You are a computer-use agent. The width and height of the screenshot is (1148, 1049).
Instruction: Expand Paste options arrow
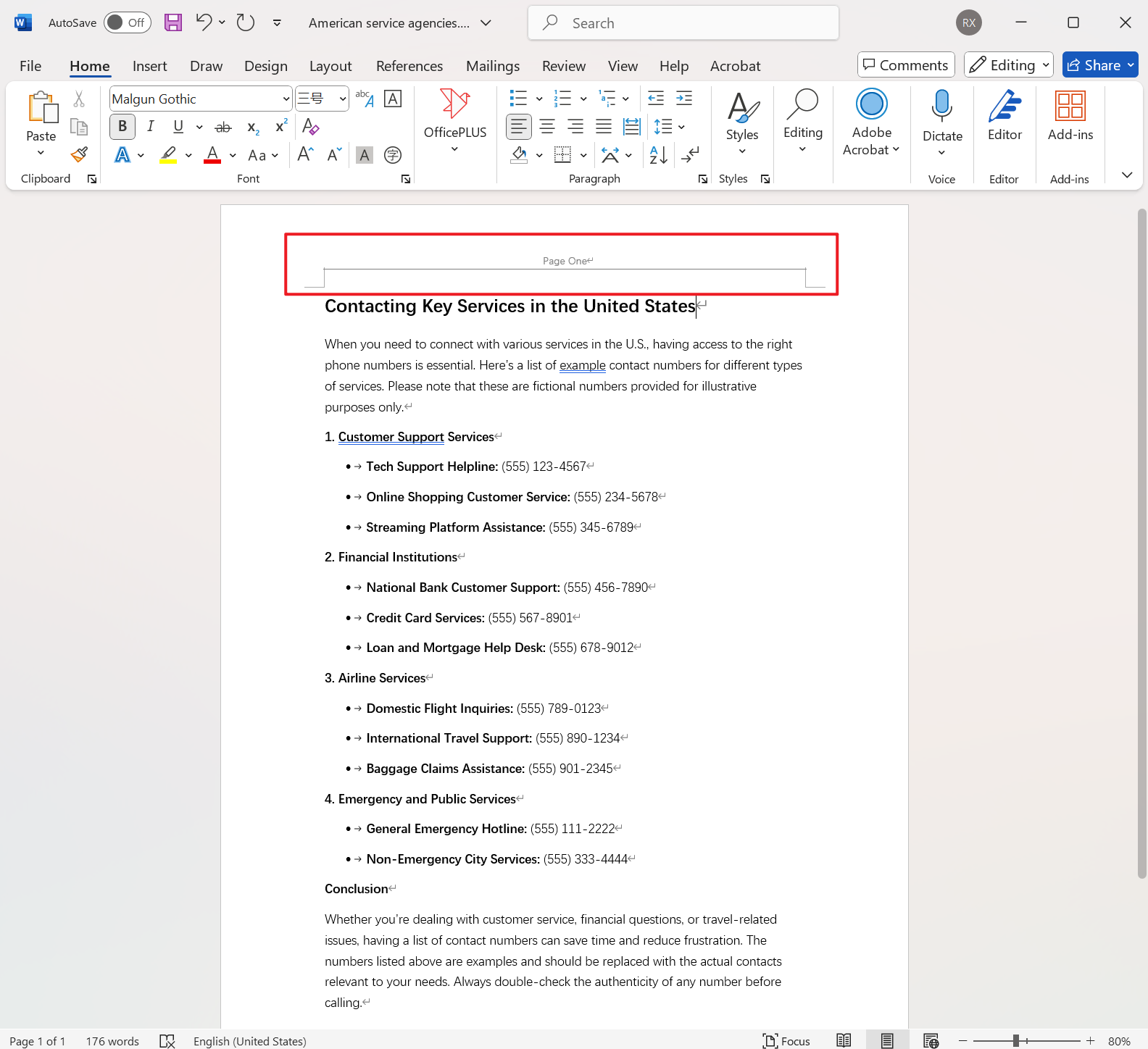(41, 153)
